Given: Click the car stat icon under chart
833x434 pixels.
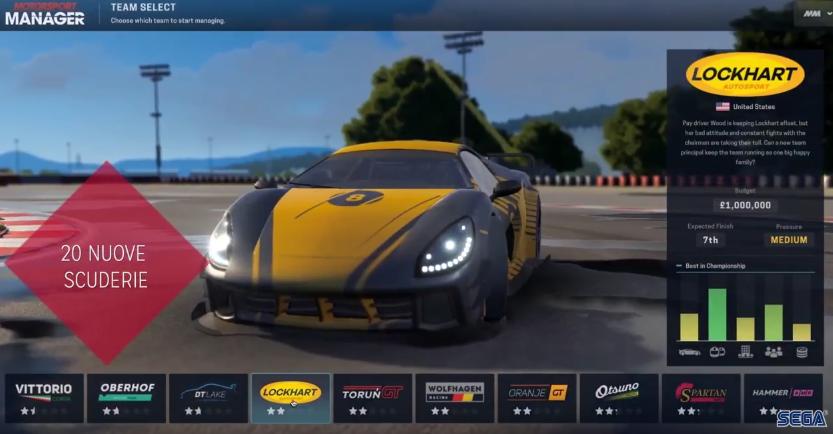Looking at the screenshot, I should [x=689, y=352].
